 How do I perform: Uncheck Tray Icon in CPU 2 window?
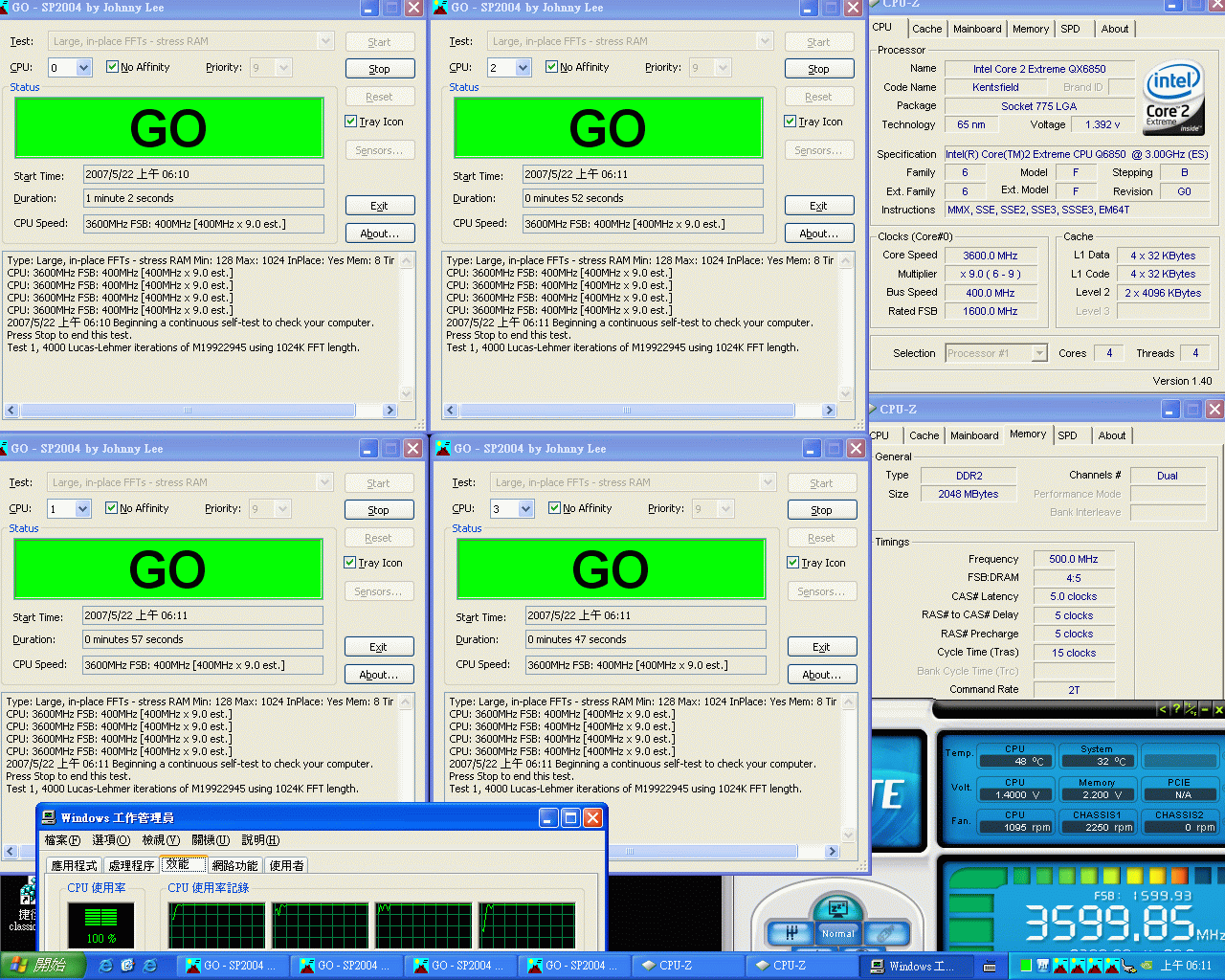click(x=791, y=122)
